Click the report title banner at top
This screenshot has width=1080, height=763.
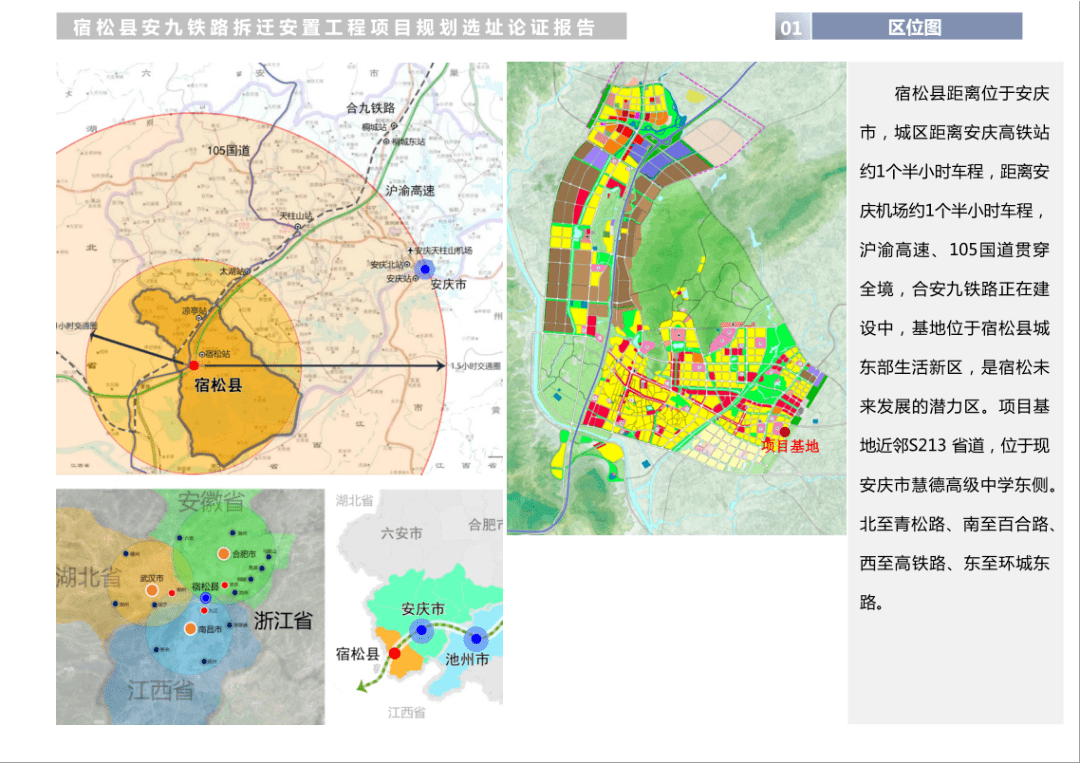pyautogui.click(x=341, y=27)
